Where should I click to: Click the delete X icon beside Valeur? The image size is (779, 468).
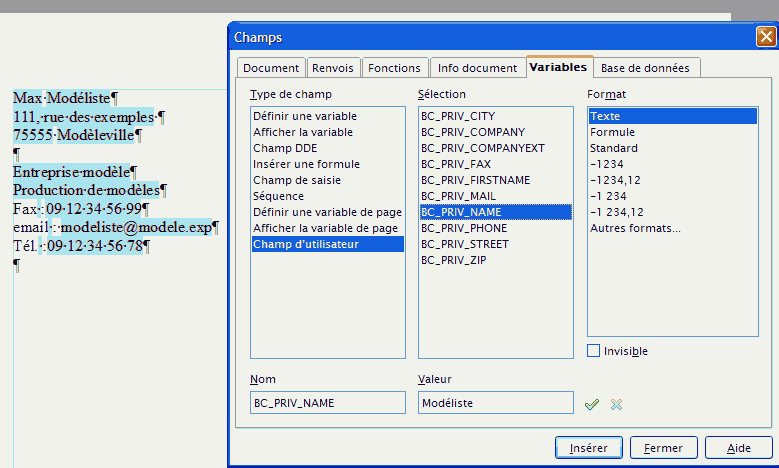[x=616, y=404]
